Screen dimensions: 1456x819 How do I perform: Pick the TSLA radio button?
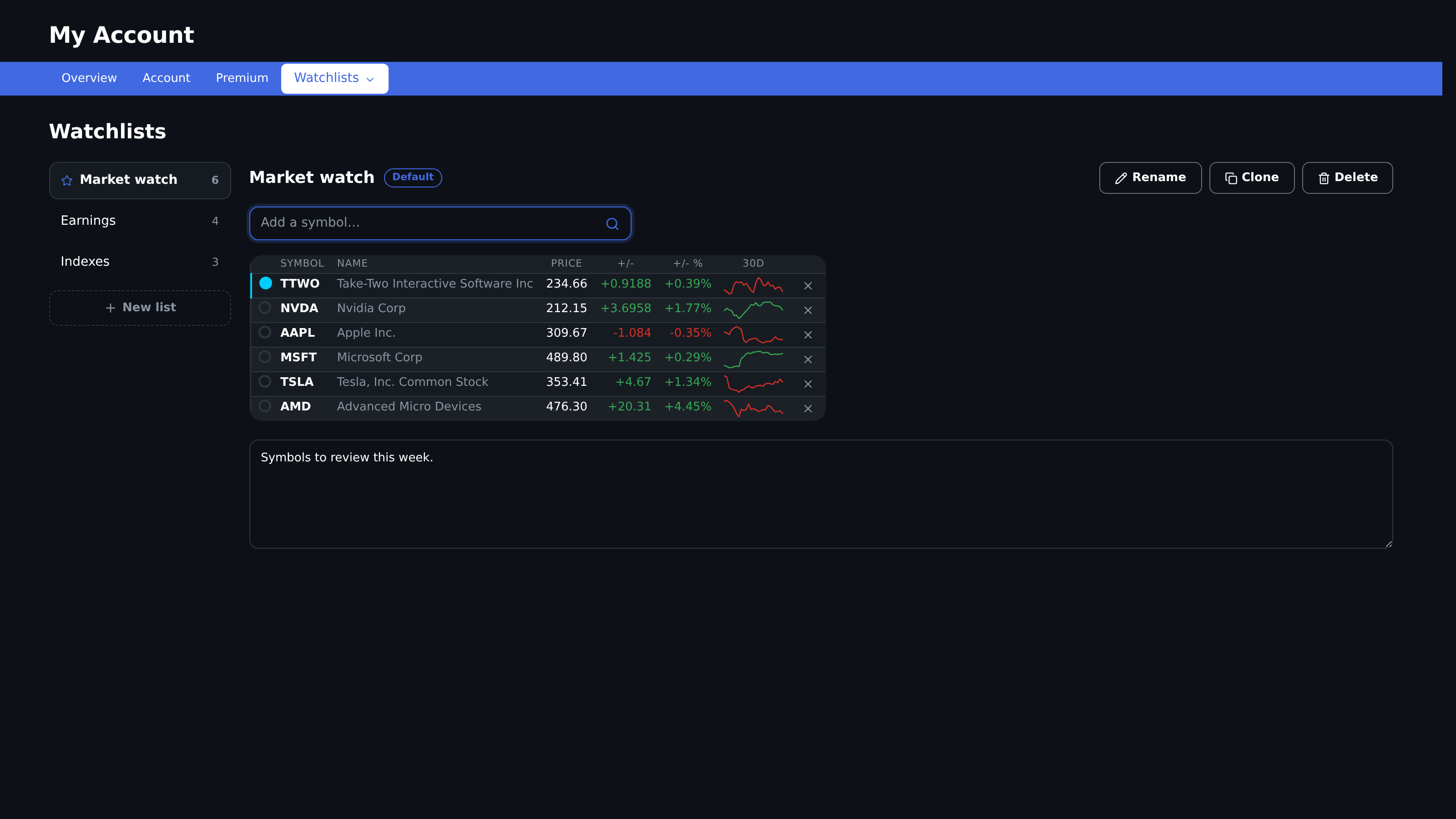coord(264,382)
